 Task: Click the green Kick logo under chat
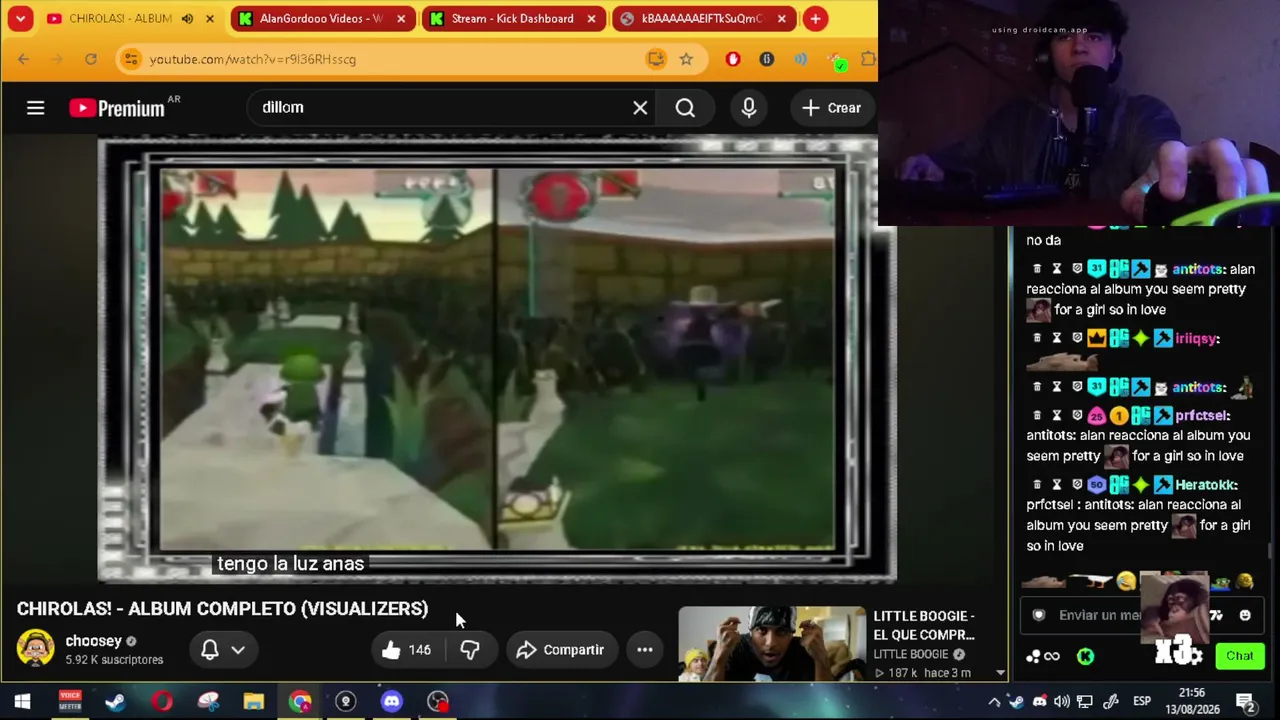[x=1085, y=657]
